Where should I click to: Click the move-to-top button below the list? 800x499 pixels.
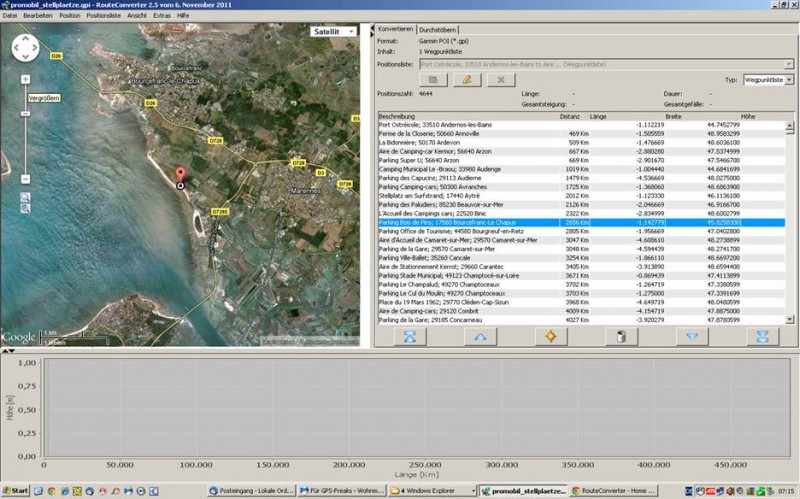point(409,337)
